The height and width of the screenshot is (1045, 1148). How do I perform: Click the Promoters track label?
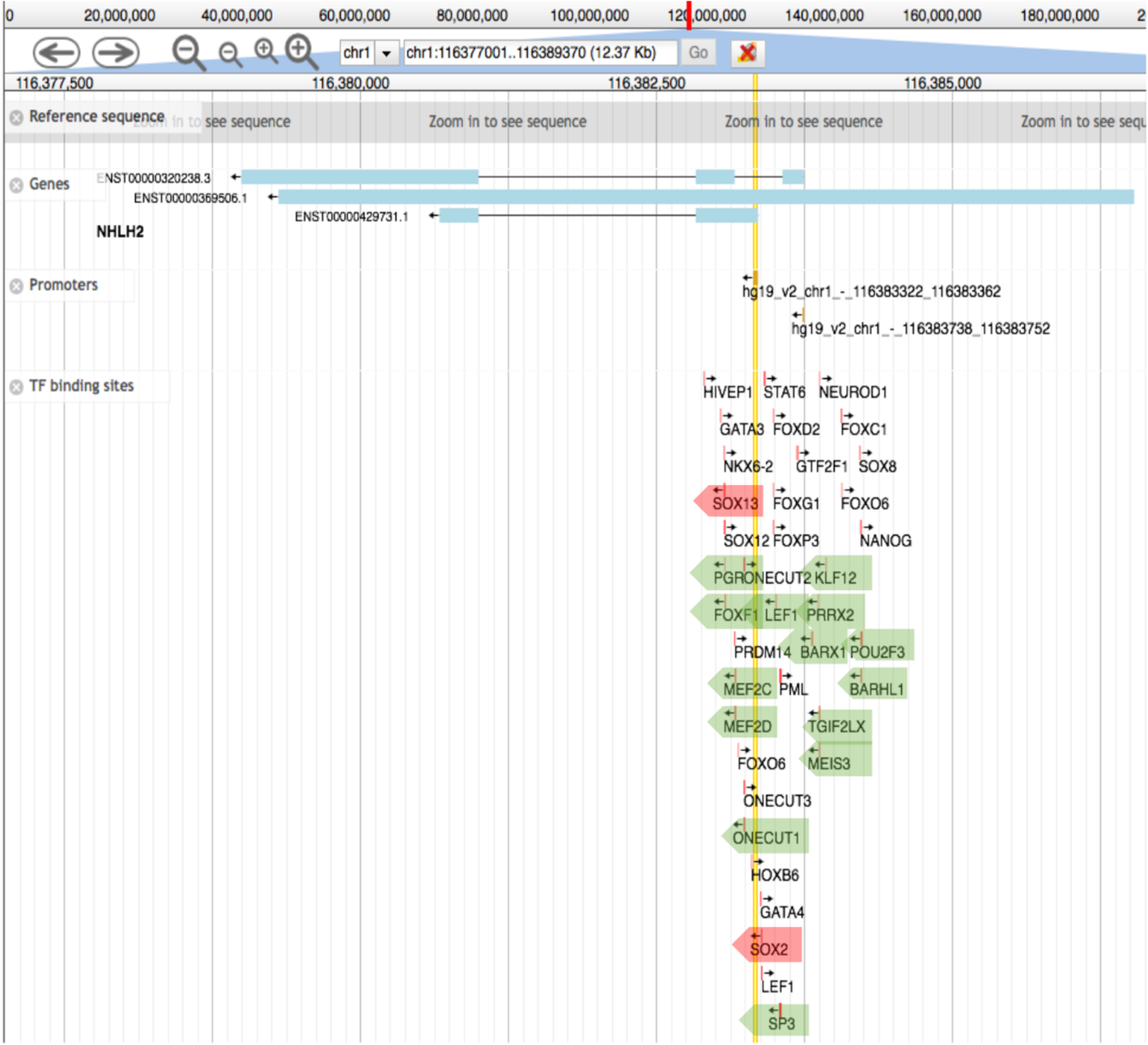(63, 285)
